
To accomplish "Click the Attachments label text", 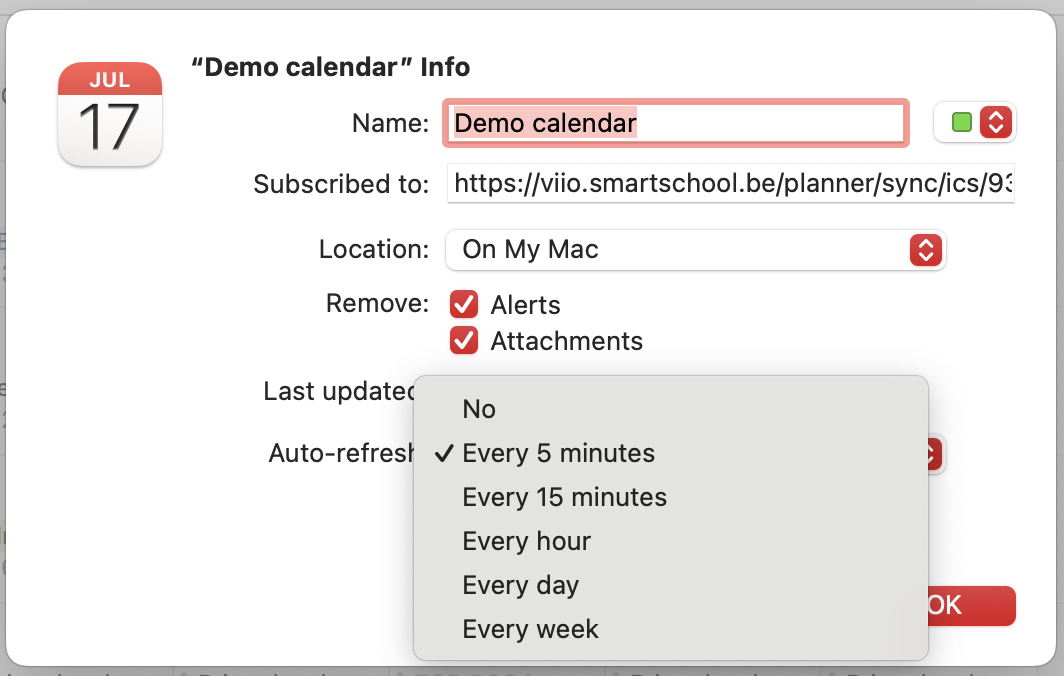I will point(567,341).
